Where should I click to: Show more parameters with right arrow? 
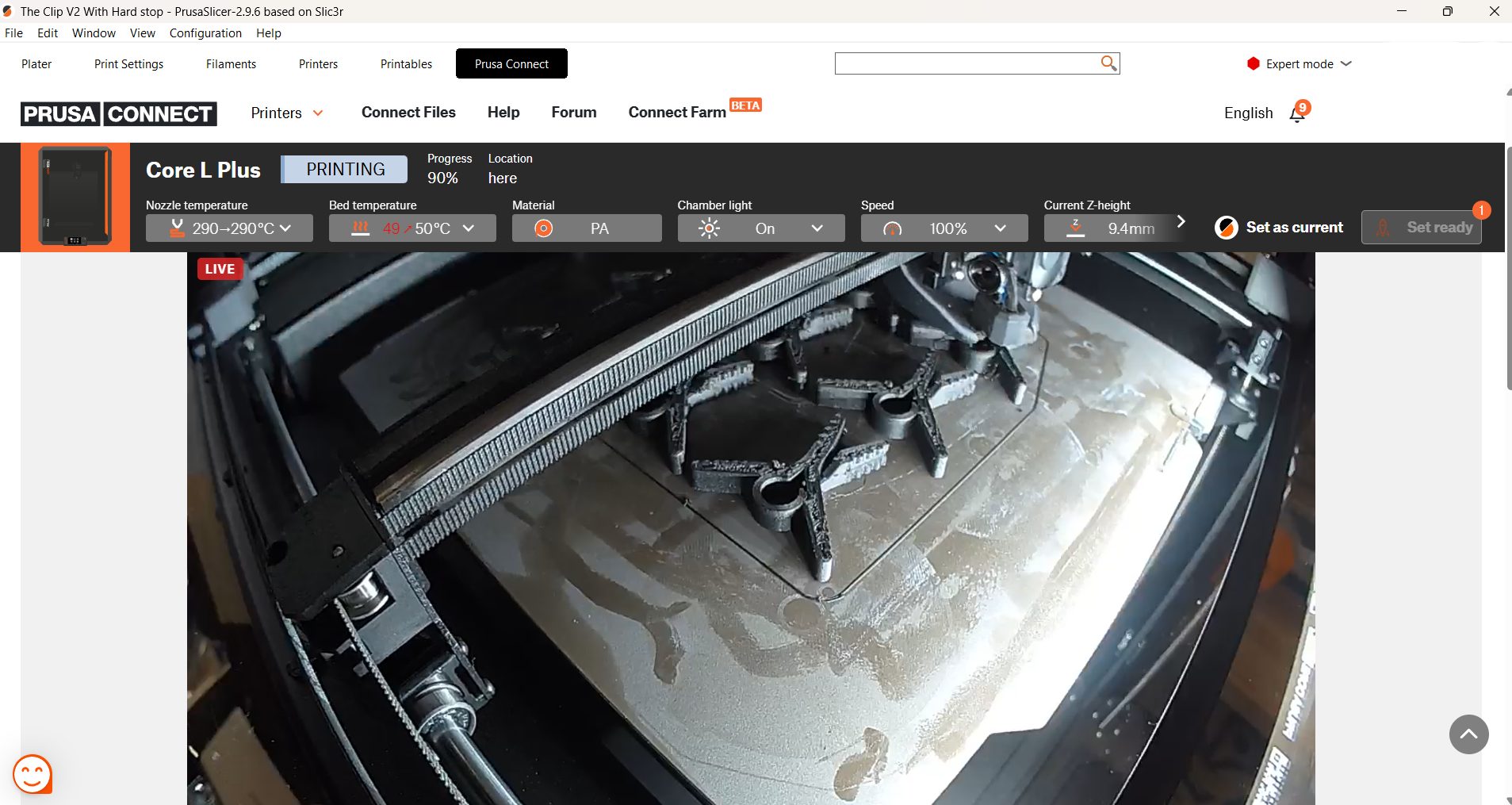tap(1181, 221)
